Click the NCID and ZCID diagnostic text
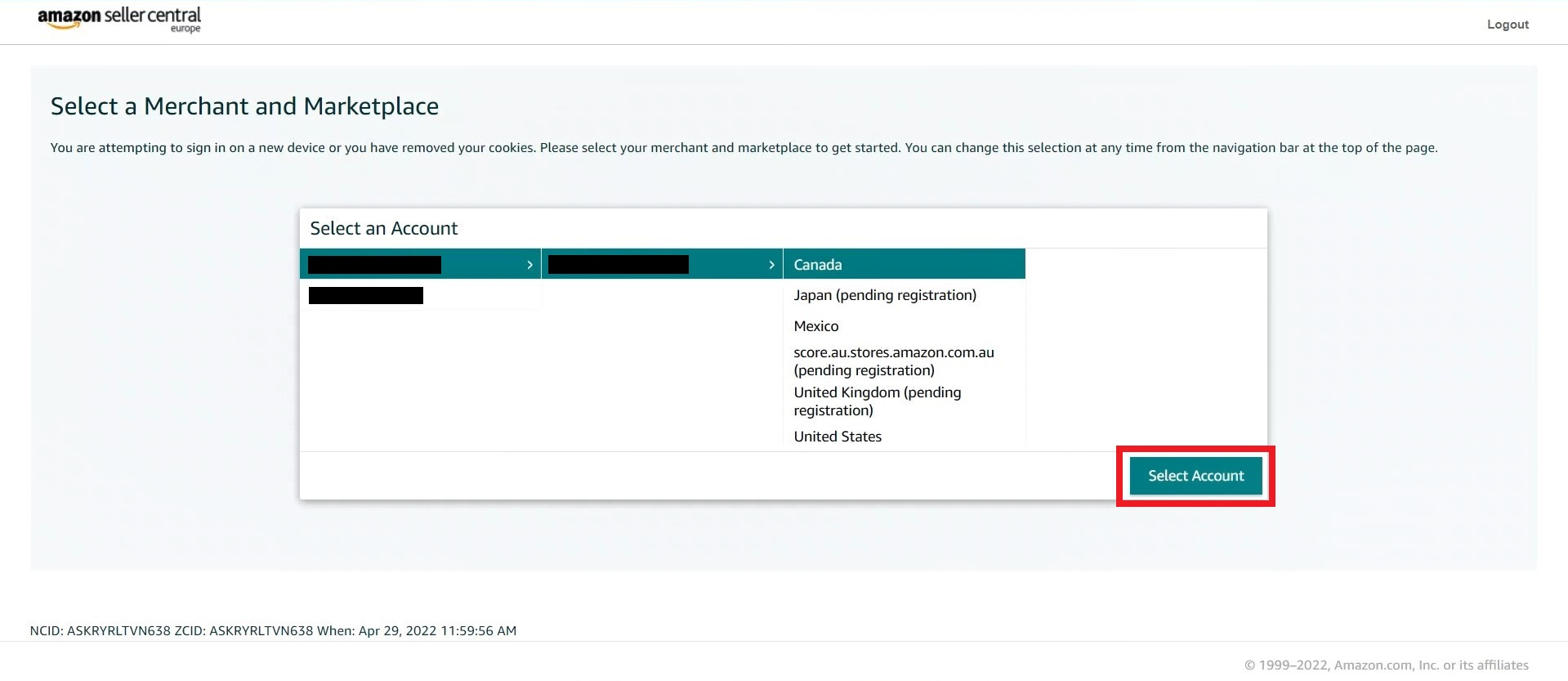Screen dimensions: 1568x681 (273, 631)
